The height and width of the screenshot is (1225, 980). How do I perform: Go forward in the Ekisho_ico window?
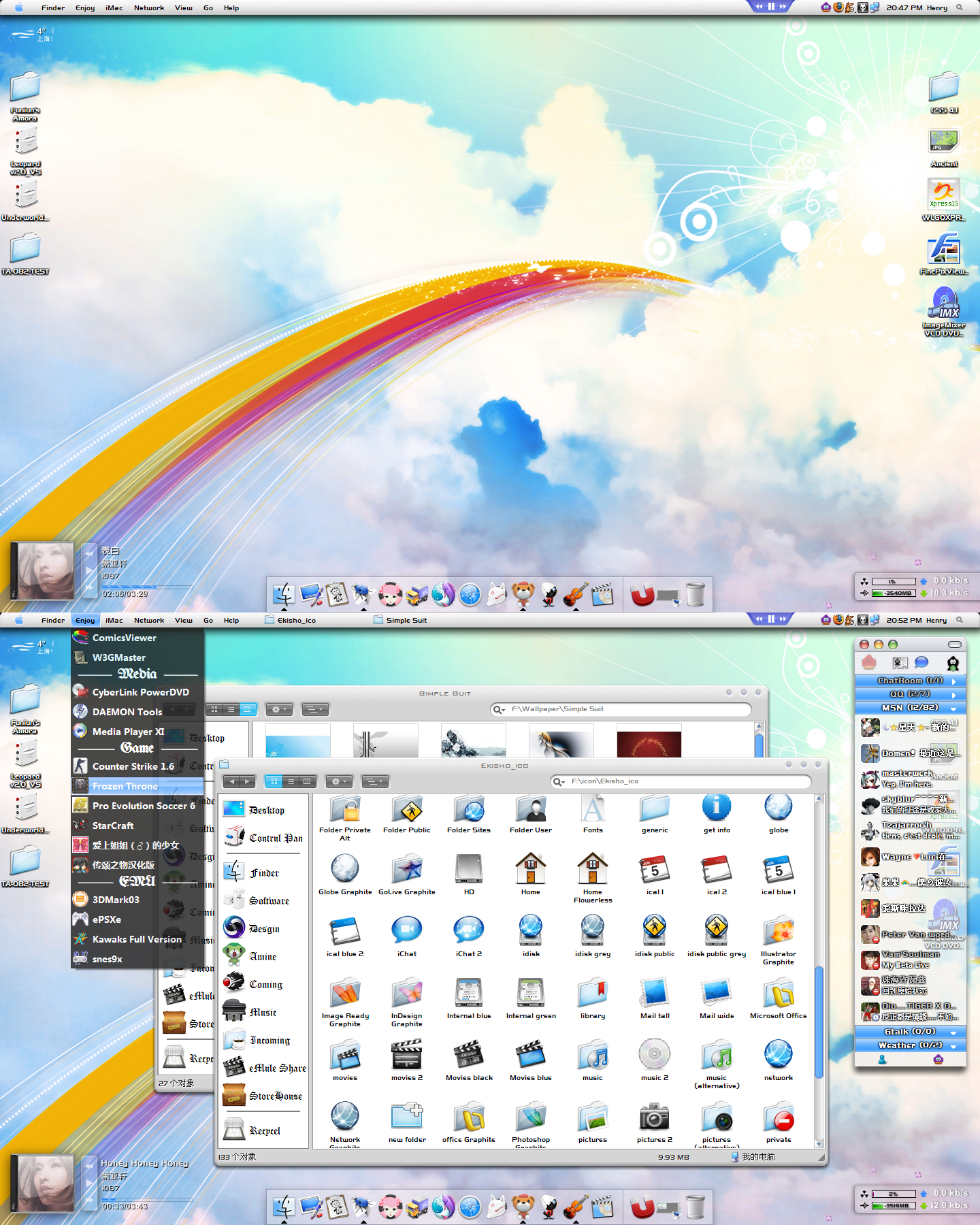point(248,781)
